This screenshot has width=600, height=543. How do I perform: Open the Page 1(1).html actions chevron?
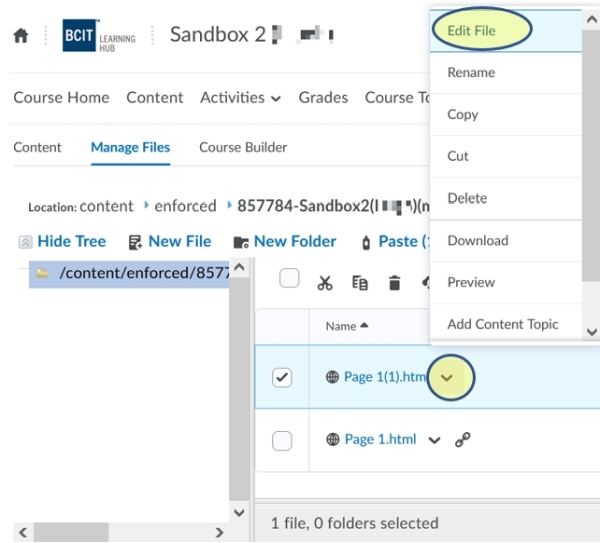447,378
